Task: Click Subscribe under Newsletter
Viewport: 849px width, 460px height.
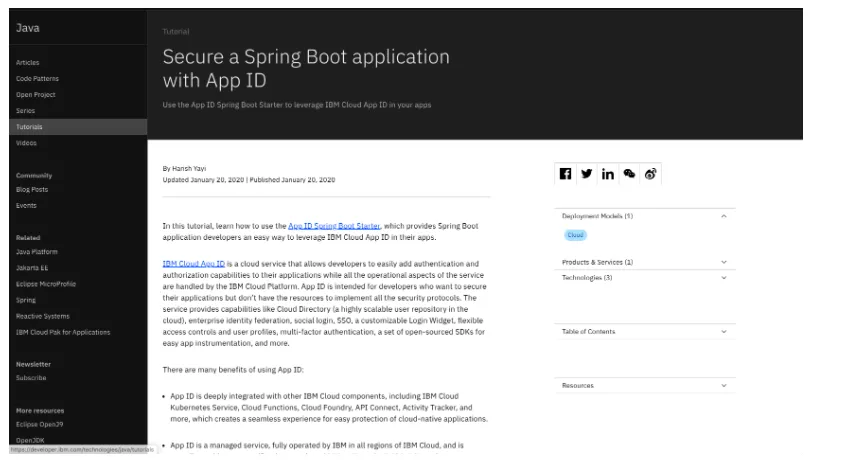Action: pyautogui.click(x=31, y=378)
